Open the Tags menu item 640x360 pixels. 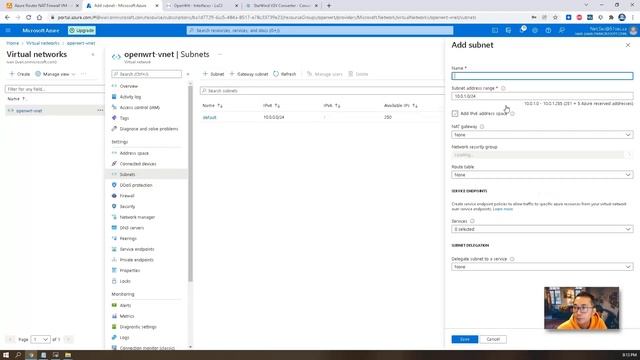click(x=124, y=118)
